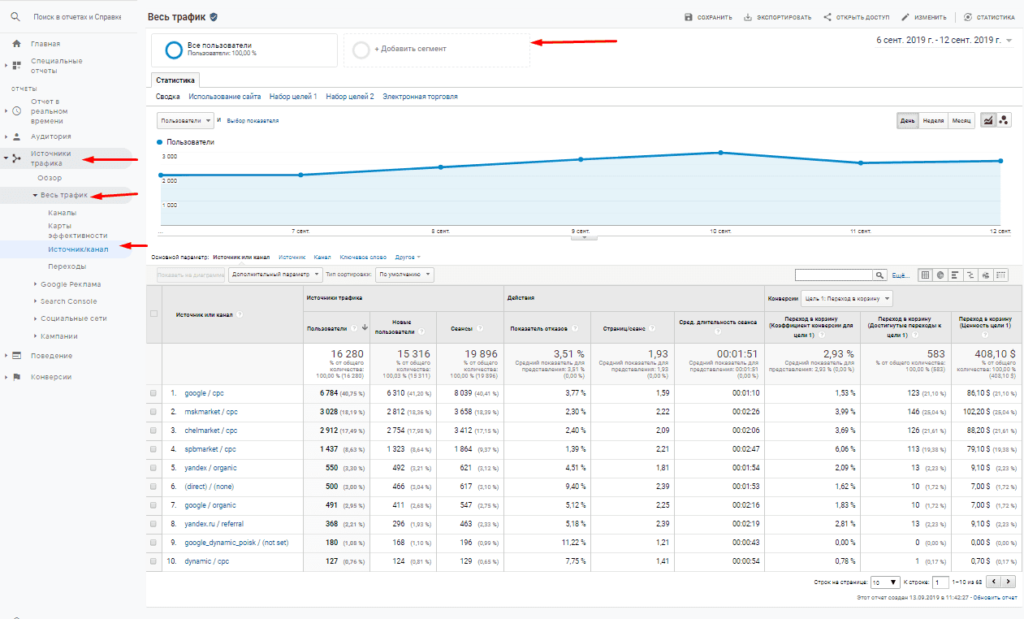This screenshot has width=1024, height=619.
Task: Check the dynamic / cpc row checkbox
Action: click(153, 561)
